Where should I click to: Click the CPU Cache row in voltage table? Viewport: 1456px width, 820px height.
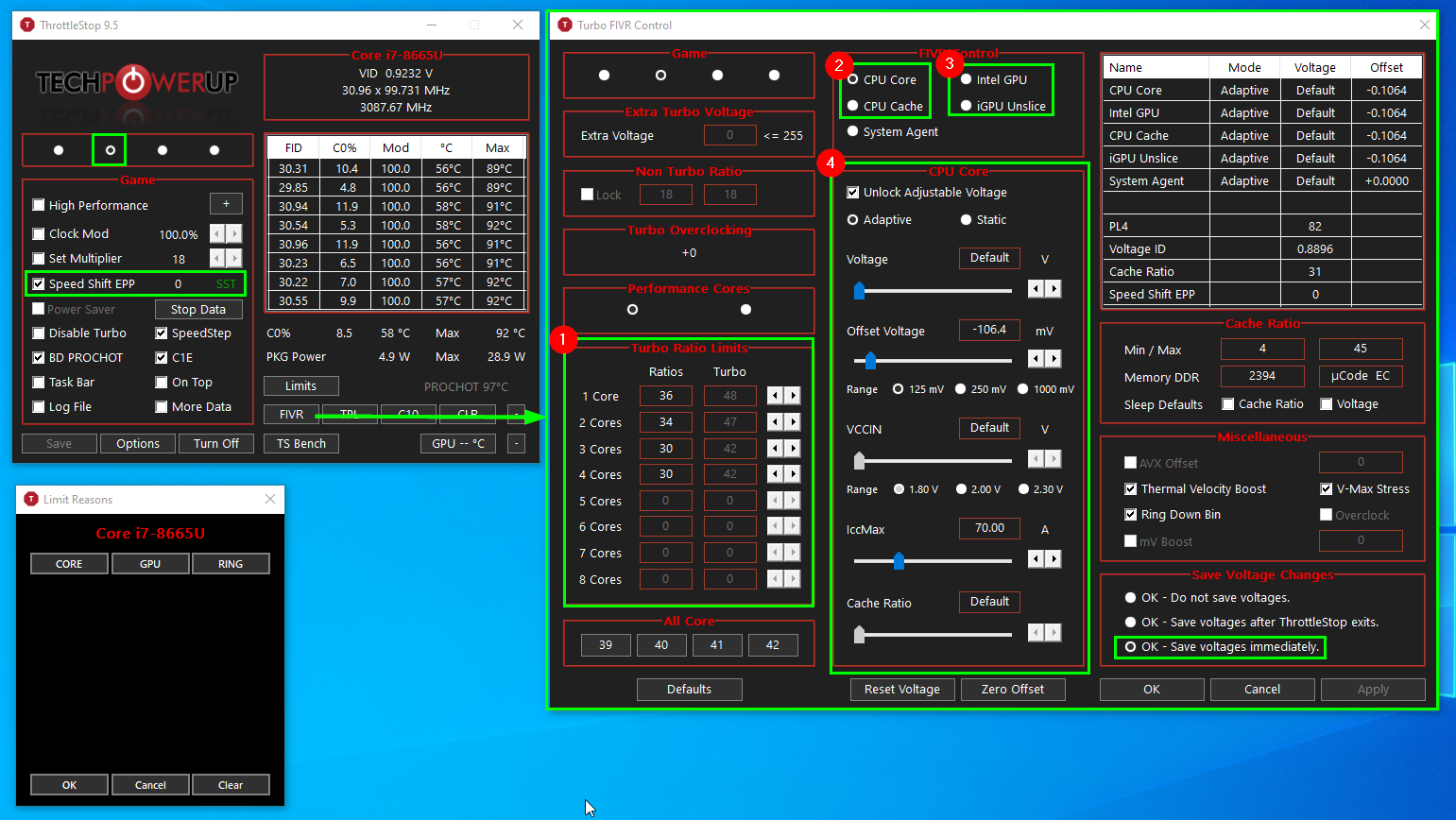pyautogui.click(x=1262, y=135)
